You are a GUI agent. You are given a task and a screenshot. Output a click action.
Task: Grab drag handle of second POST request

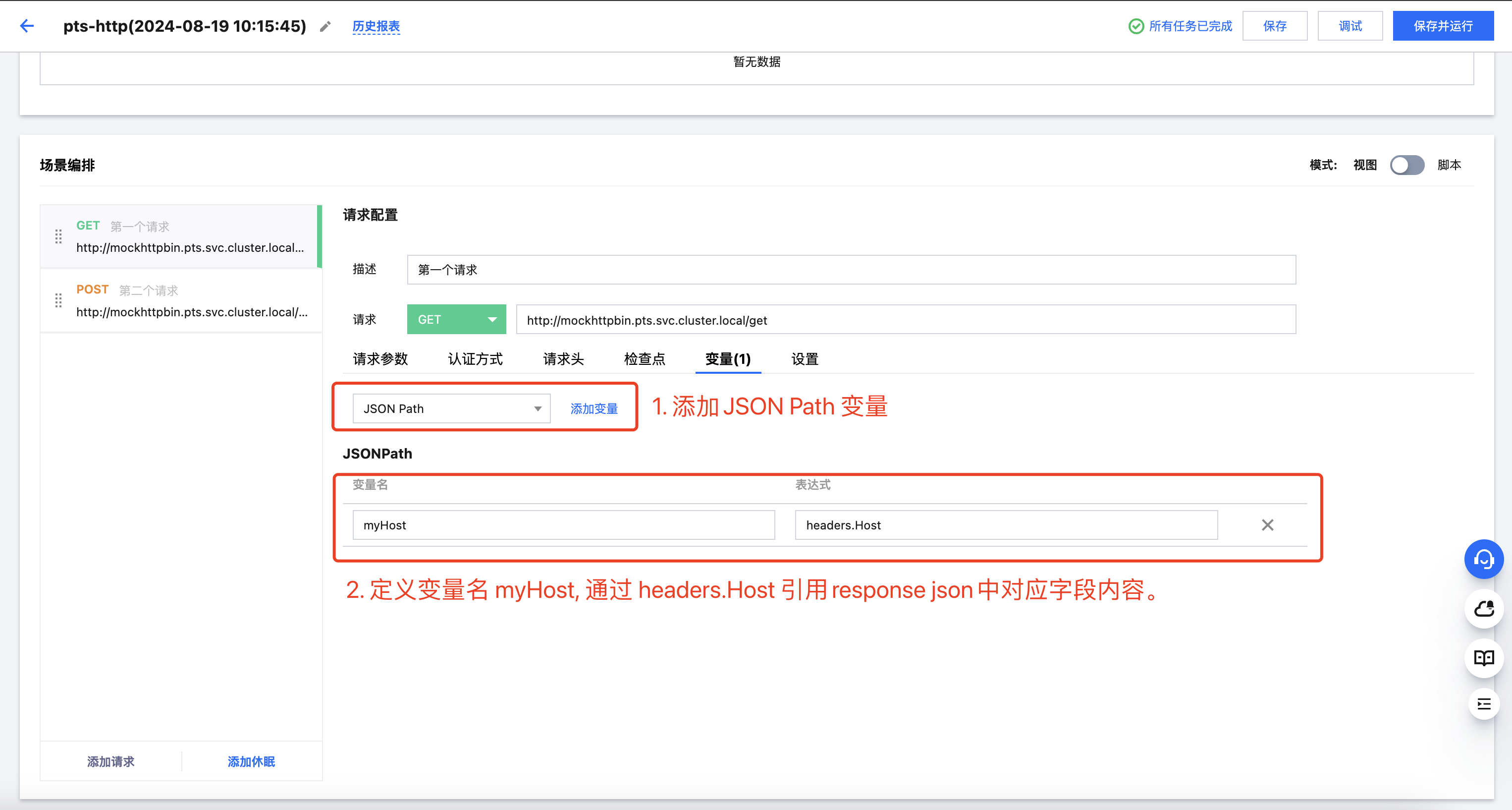click(58, 301)
